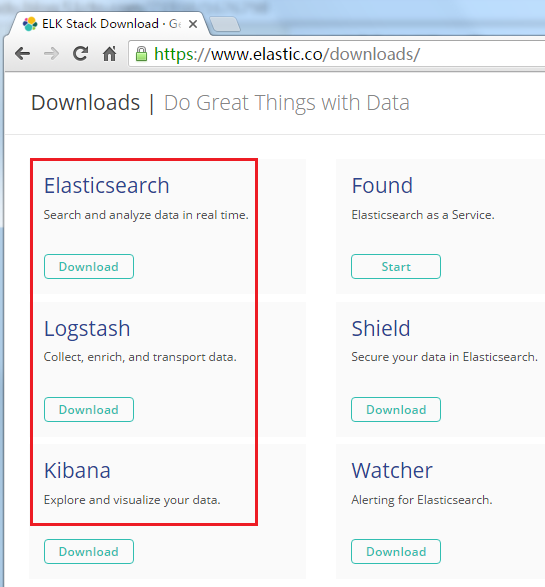This screenshot has width=545, height=587.
Task: Click 'Alerting for Elasticsearch.' text
Action: point(422,500)
